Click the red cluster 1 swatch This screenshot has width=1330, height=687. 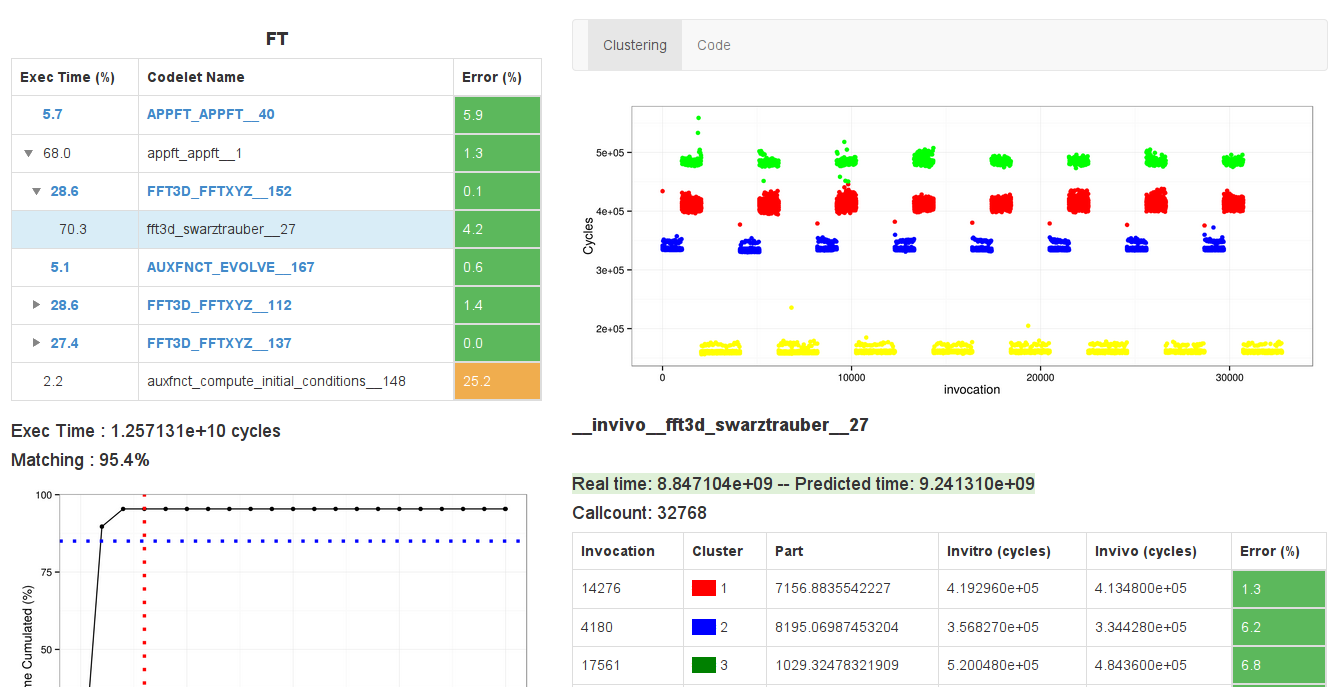pos(704,589)
